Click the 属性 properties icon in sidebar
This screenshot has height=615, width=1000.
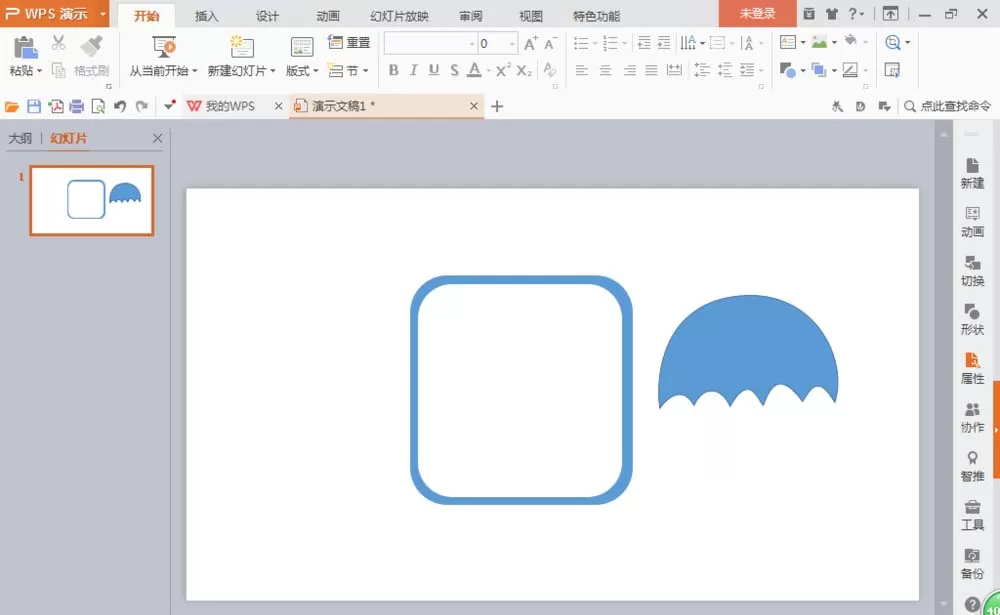point(972,368)
